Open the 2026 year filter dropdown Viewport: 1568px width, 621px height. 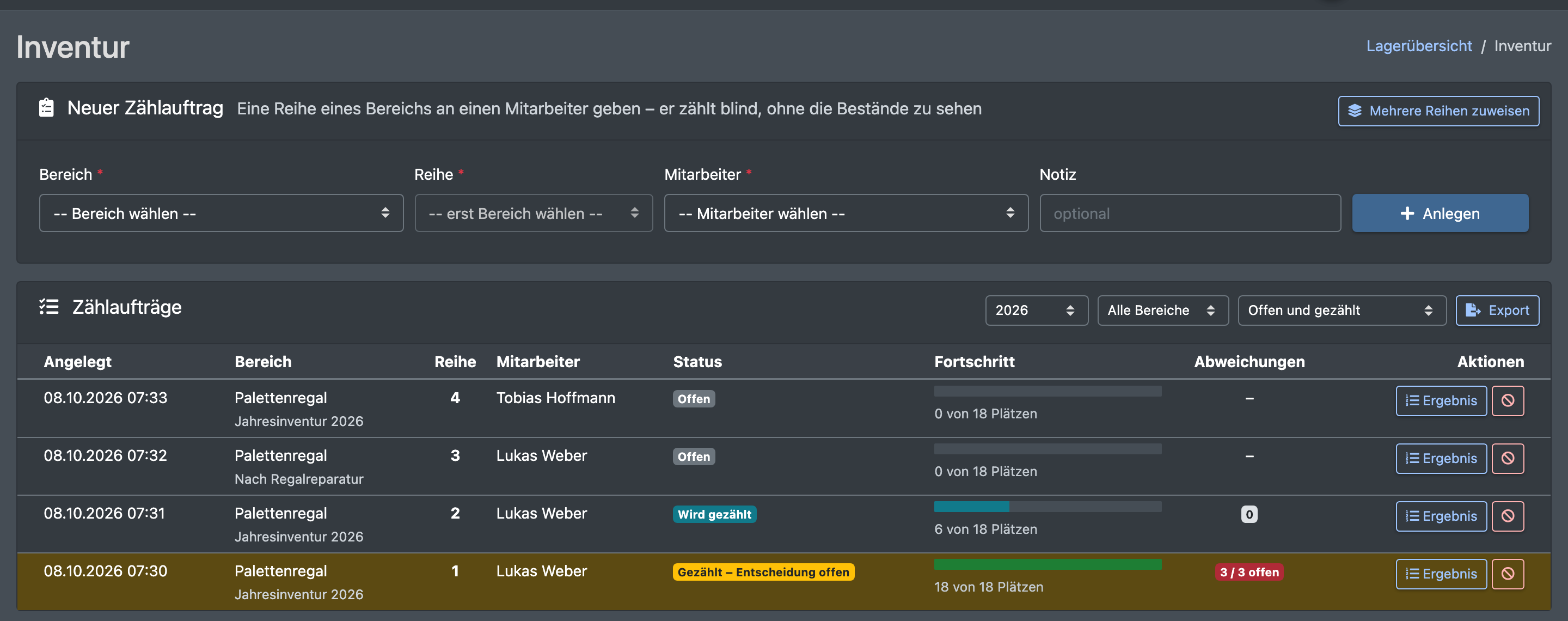(x=1036, y=310)
